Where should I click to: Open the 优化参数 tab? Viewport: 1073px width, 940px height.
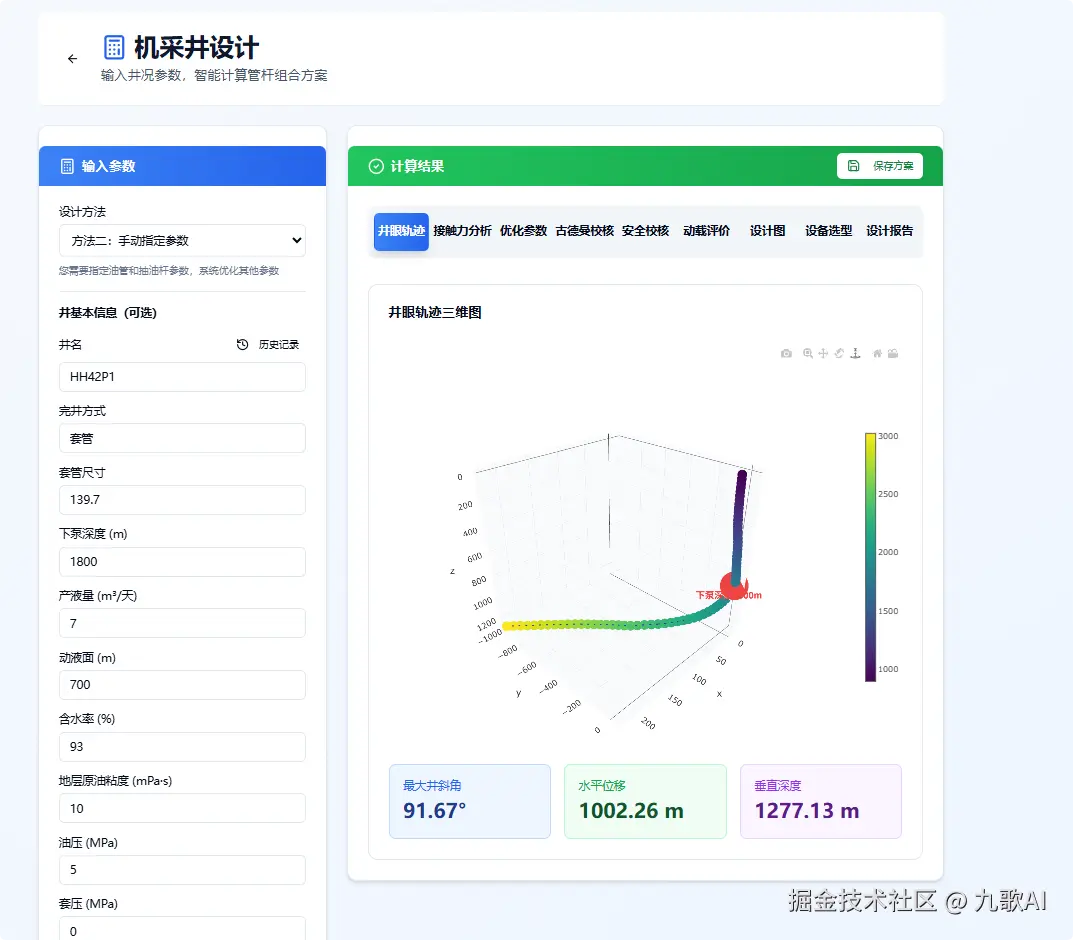coord(523,231)
